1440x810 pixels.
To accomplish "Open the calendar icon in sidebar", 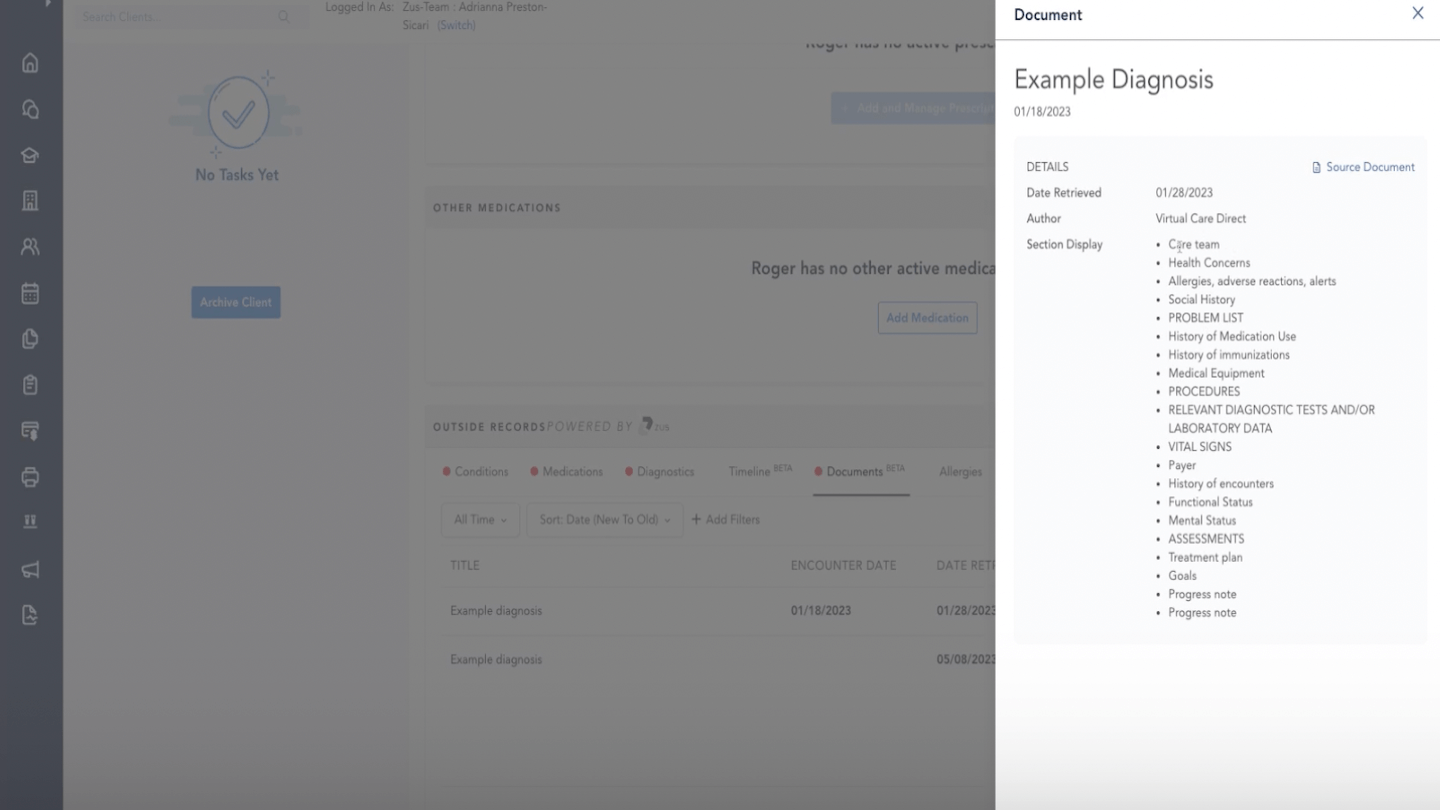I will 30,293.
